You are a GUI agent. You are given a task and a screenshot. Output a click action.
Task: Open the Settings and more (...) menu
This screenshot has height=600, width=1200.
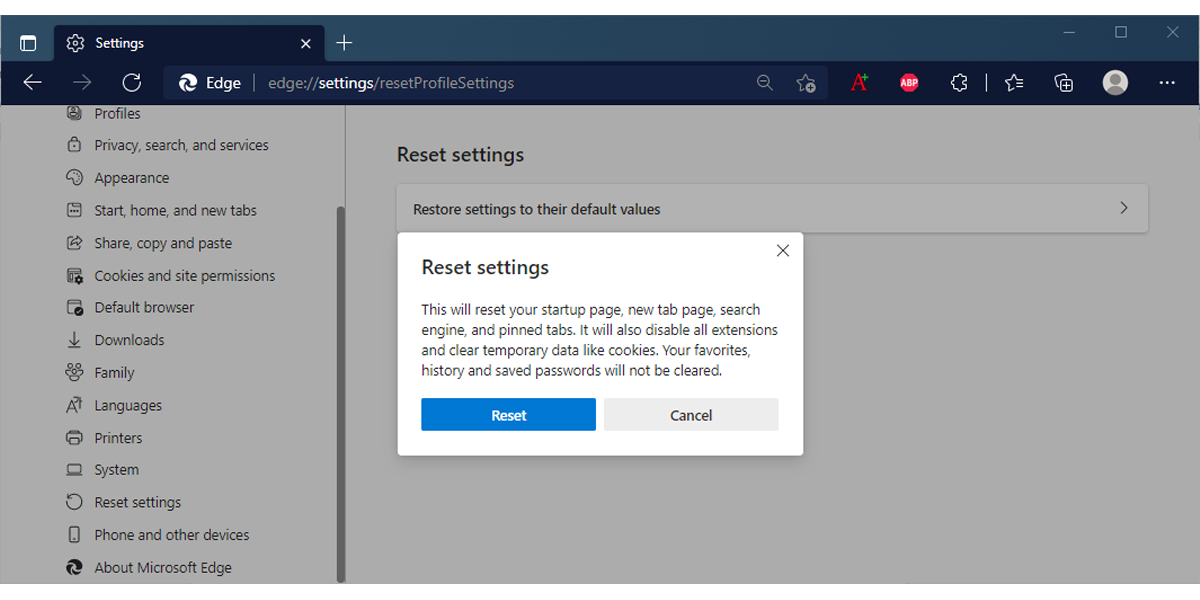pos(1166,83)
